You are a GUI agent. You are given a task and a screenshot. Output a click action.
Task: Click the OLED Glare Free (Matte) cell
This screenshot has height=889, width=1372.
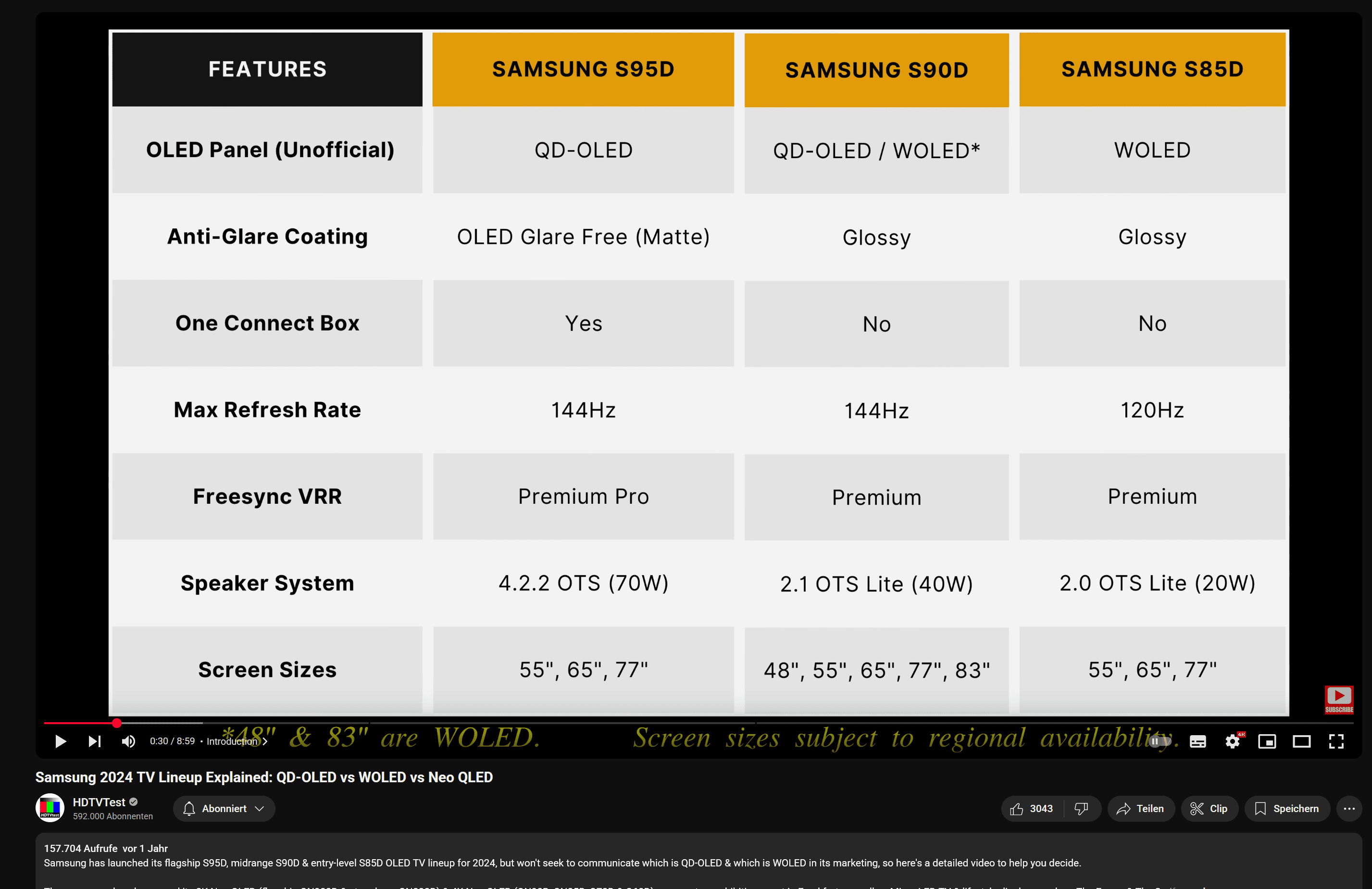(x=583, y=237)
